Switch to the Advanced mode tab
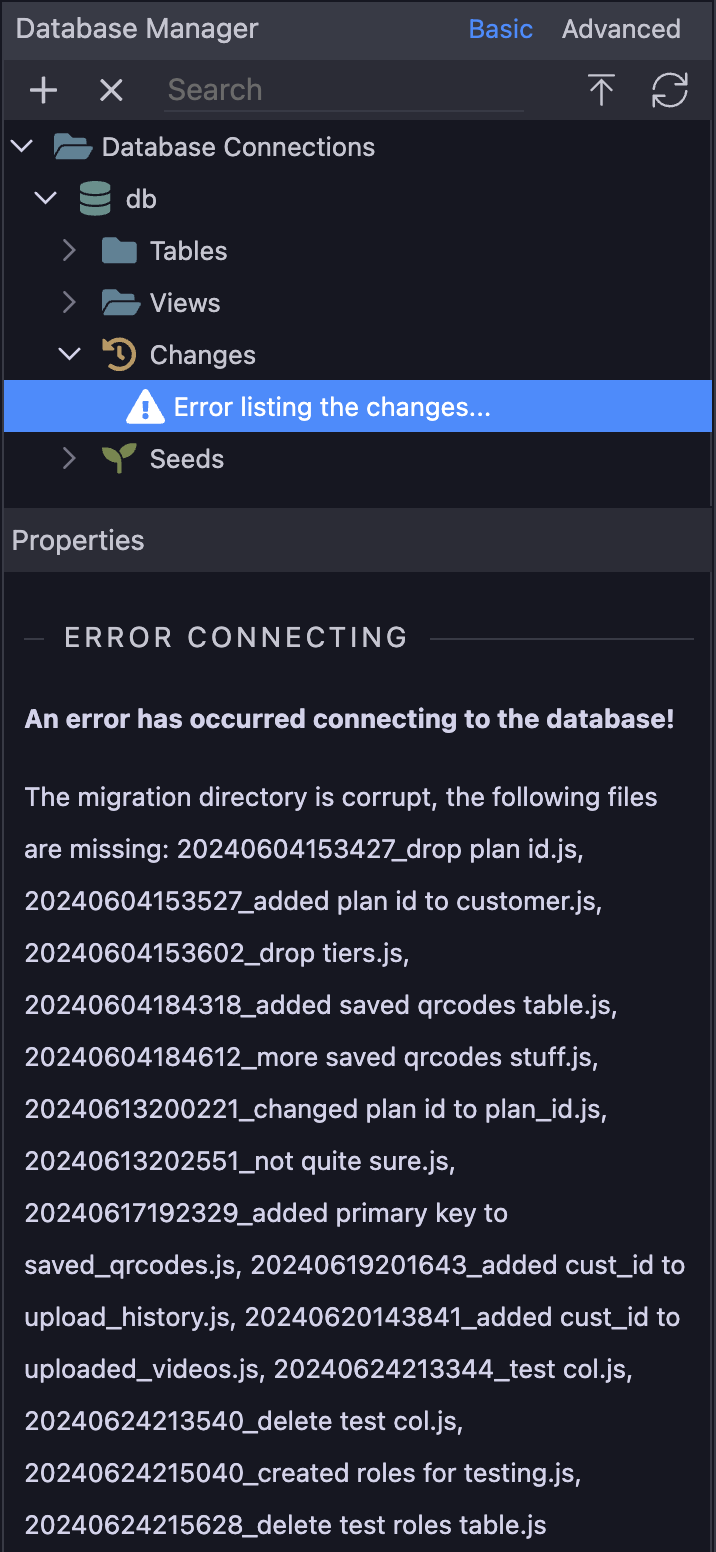Screen dimensions: 716x1552 pos(621,29)
